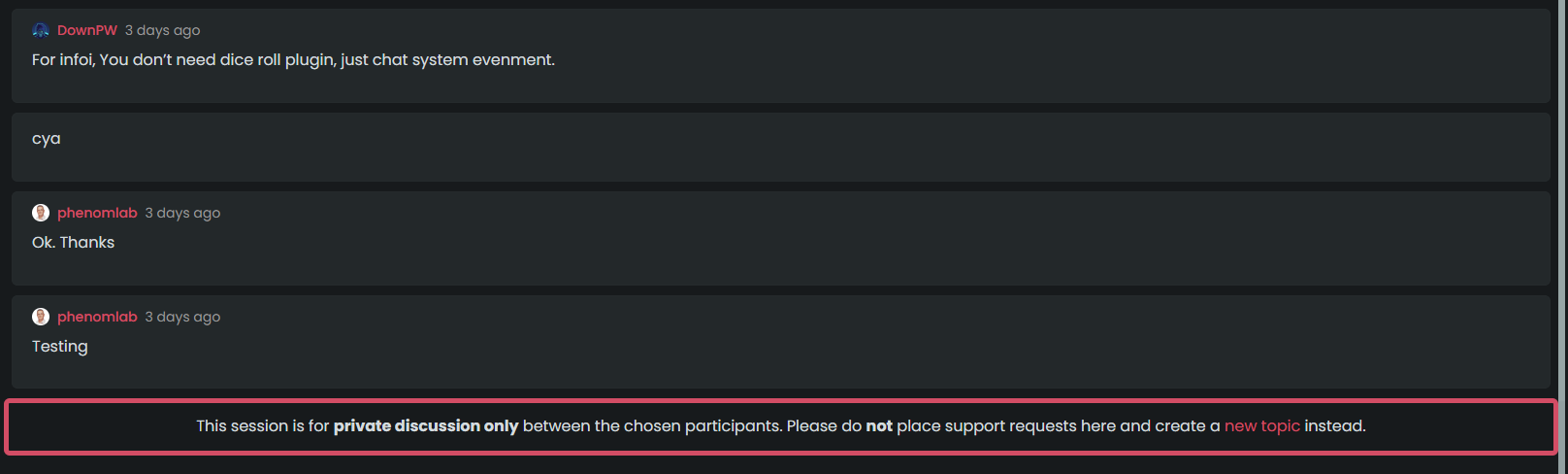Click the timestamp on the "Testing" post
Viewport: 1568px width, 474px height.
pos(182,317)
